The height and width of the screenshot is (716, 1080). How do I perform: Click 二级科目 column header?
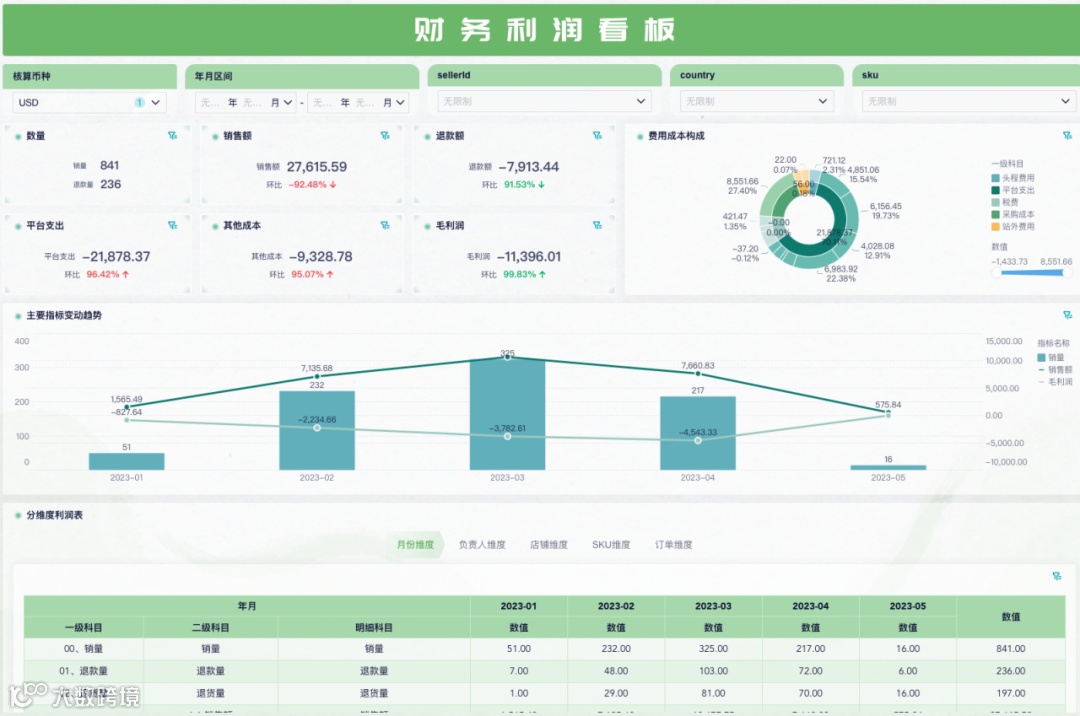(x=211, y=627)
